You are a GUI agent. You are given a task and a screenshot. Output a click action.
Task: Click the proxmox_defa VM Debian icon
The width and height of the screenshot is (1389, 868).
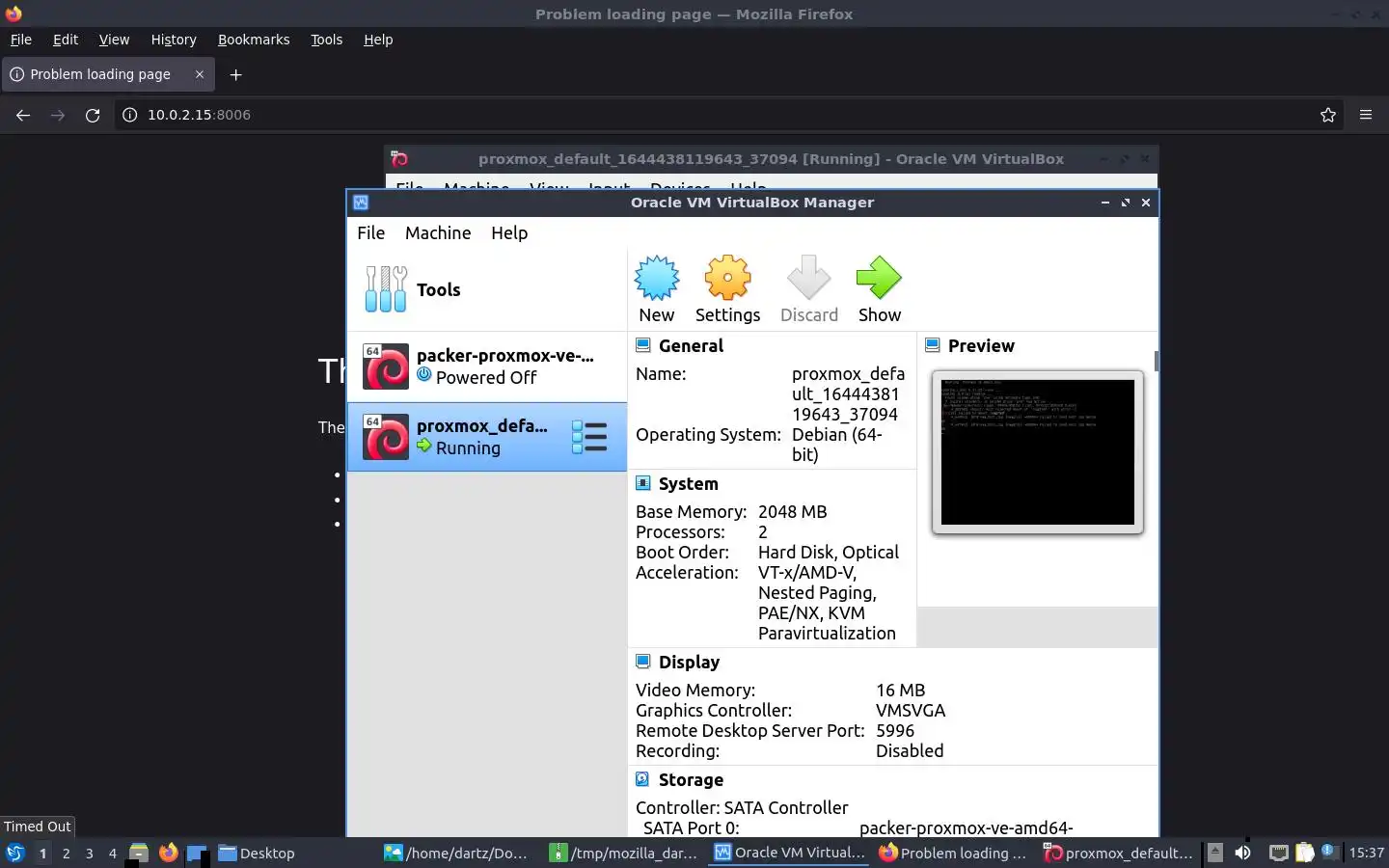tap(386, 437)
